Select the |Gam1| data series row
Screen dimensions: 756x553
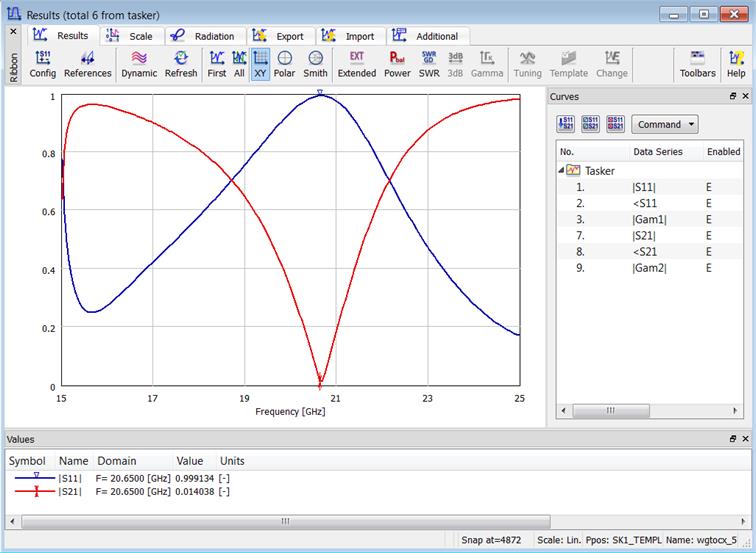649,219
